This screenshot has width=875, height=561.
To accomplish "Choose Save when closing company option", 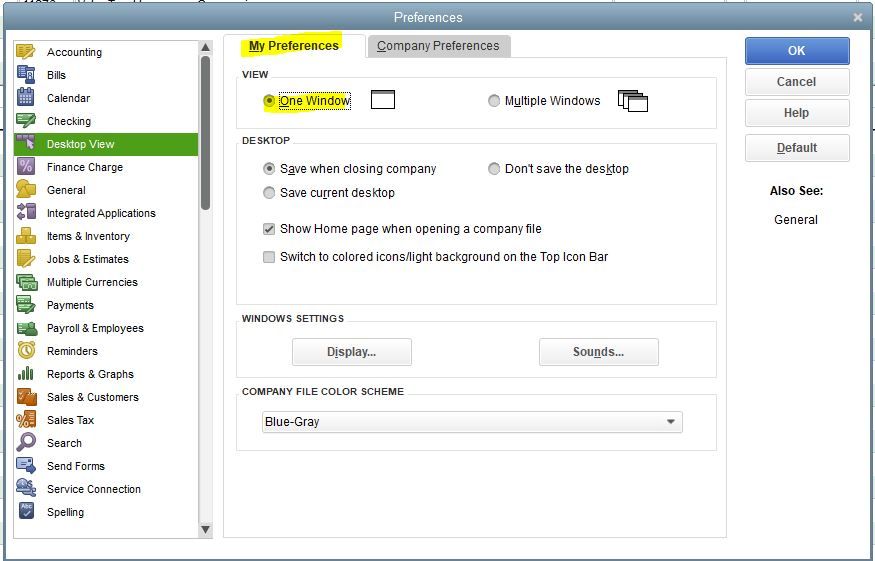I will 269,169.
